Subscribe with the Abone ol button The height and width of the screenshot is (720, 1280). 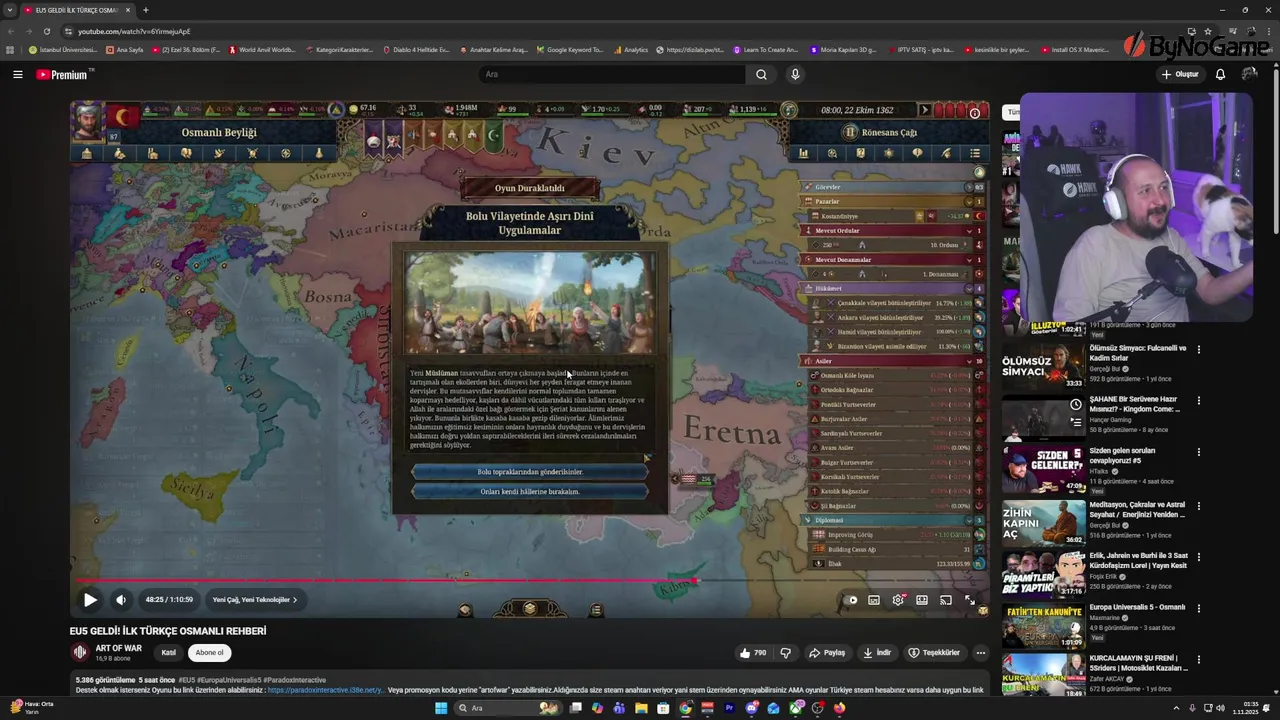[x=210, y=653]
